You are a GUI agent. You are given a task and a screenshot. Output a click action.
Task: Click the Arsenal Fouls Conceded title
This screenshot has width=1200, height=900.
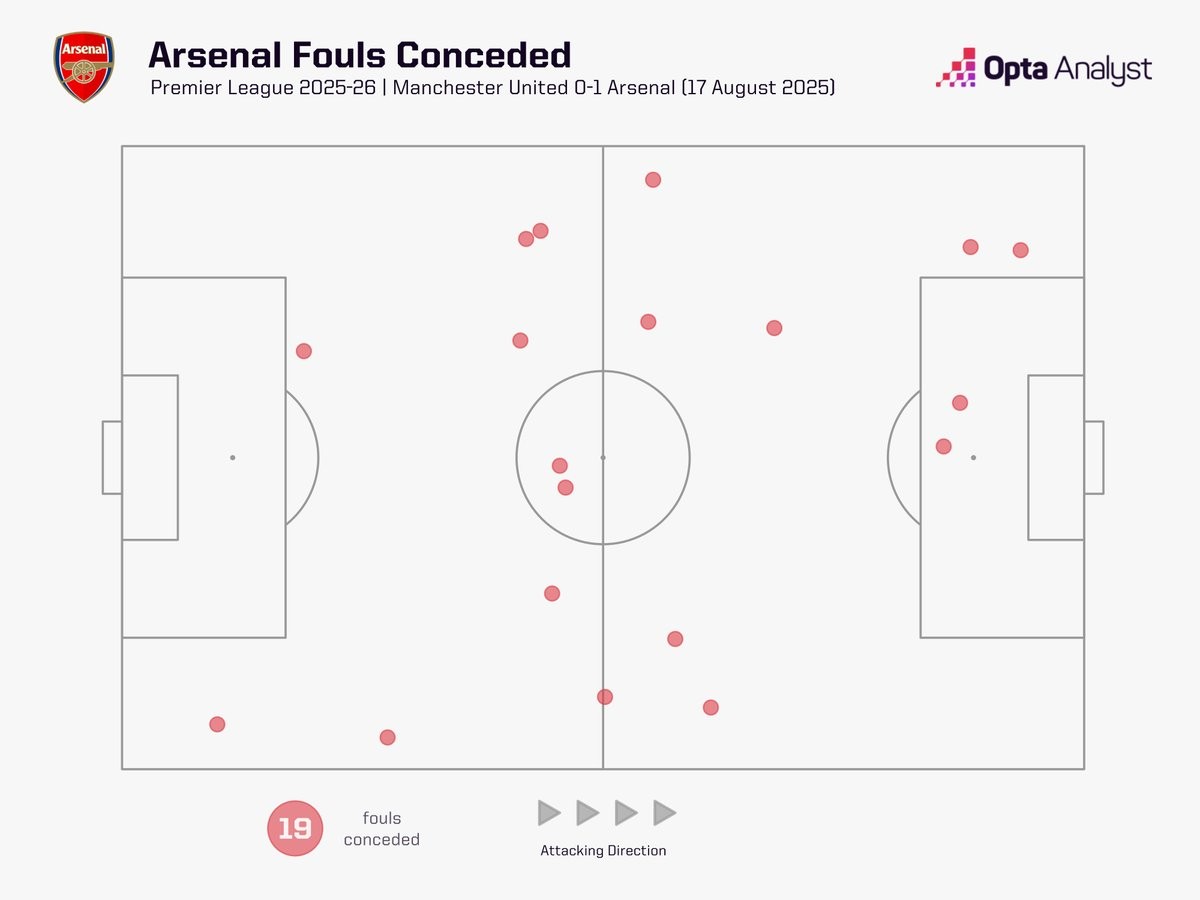[360, 54]
